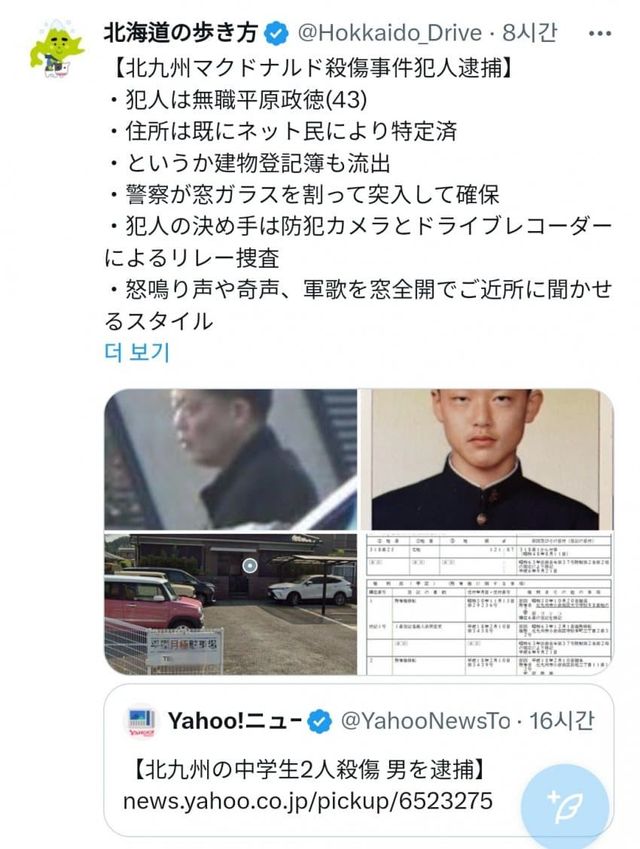The height and width of the screenshot is (849, 640).
Task: Open the 北海道の歩き方 profile avatar
Action: click(x=57, y=50)
